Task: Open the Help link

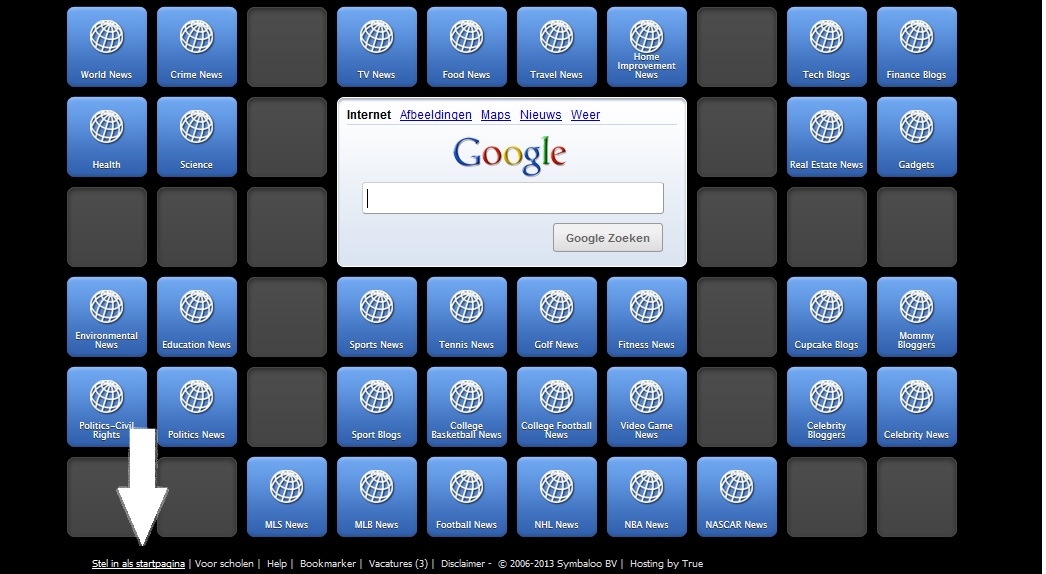Action: tap(277, 564)
